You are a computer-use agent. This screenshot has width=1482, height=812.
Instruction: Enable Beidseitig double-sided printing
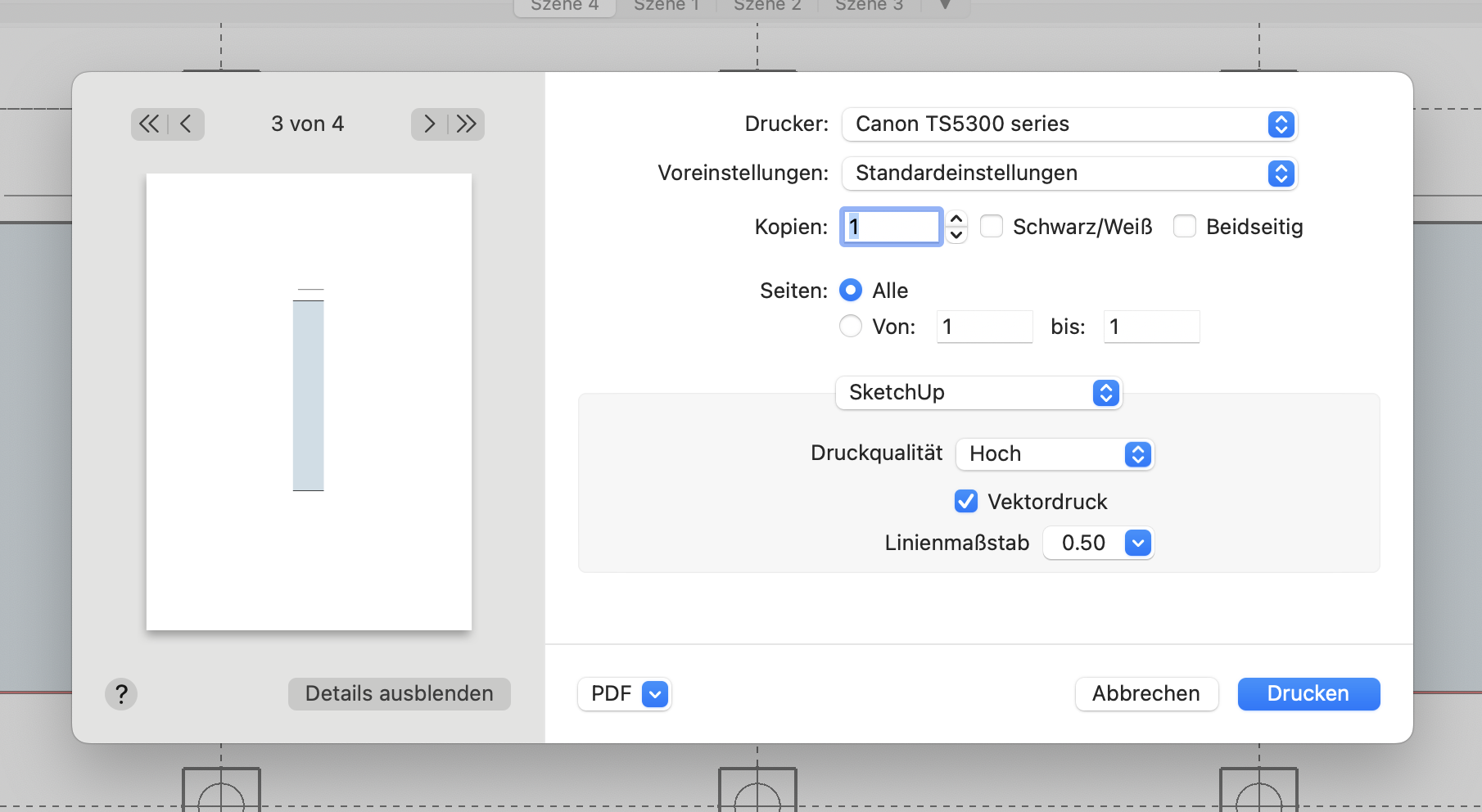[x=1185, y=227]
